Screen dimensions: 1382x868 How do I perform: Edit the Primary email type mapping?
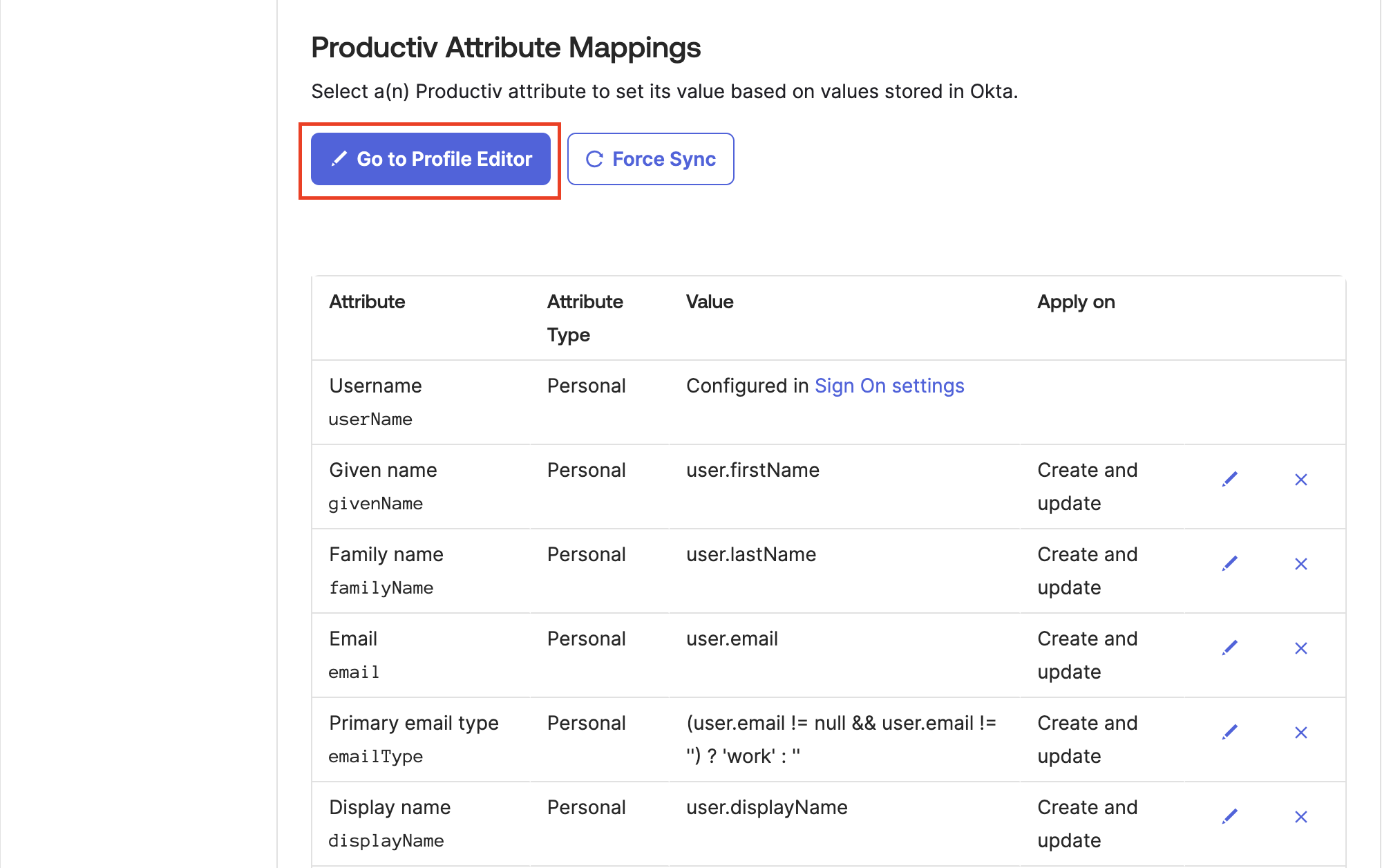1229,733
